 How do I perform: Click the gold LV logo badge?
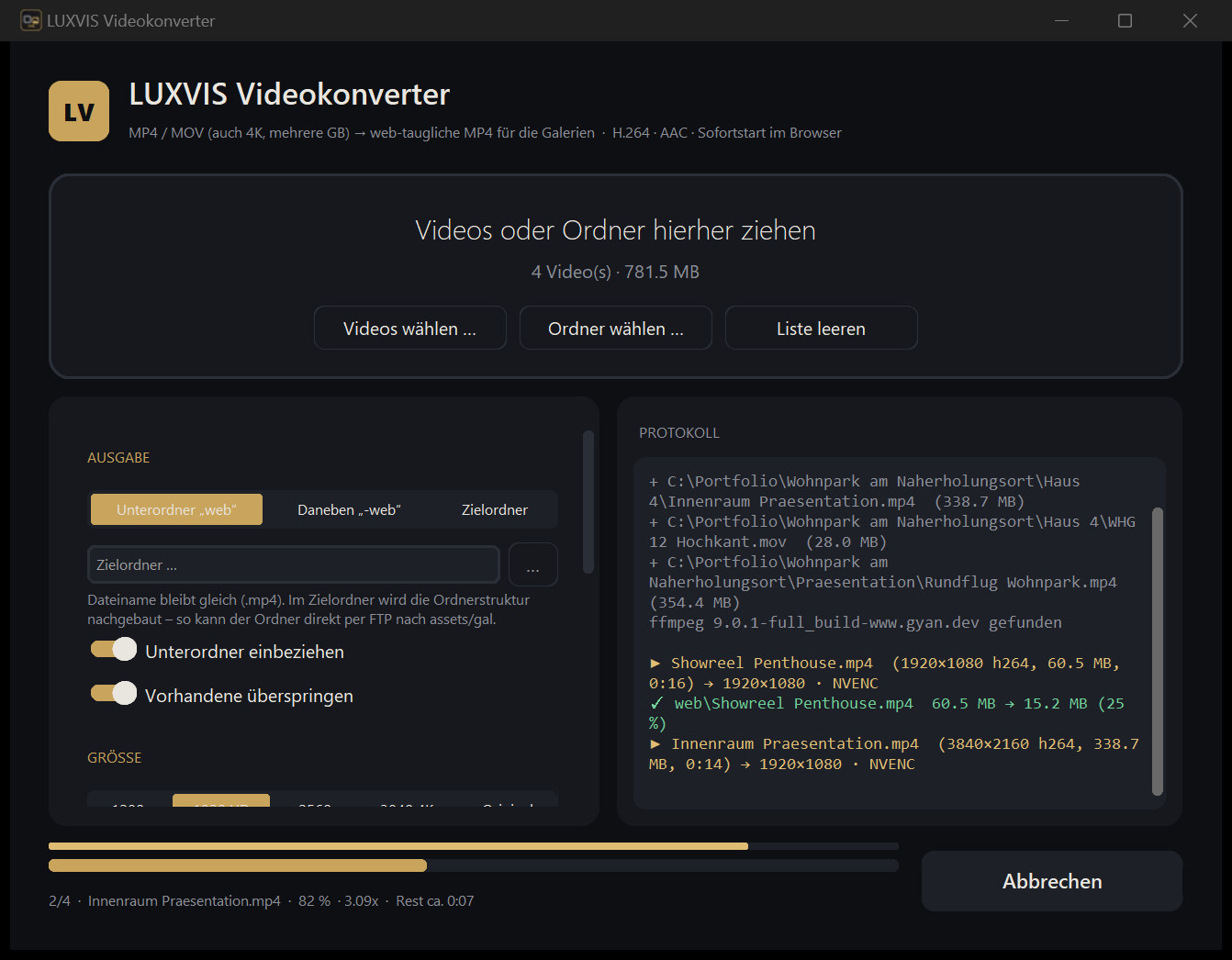(x=79, y=111)
